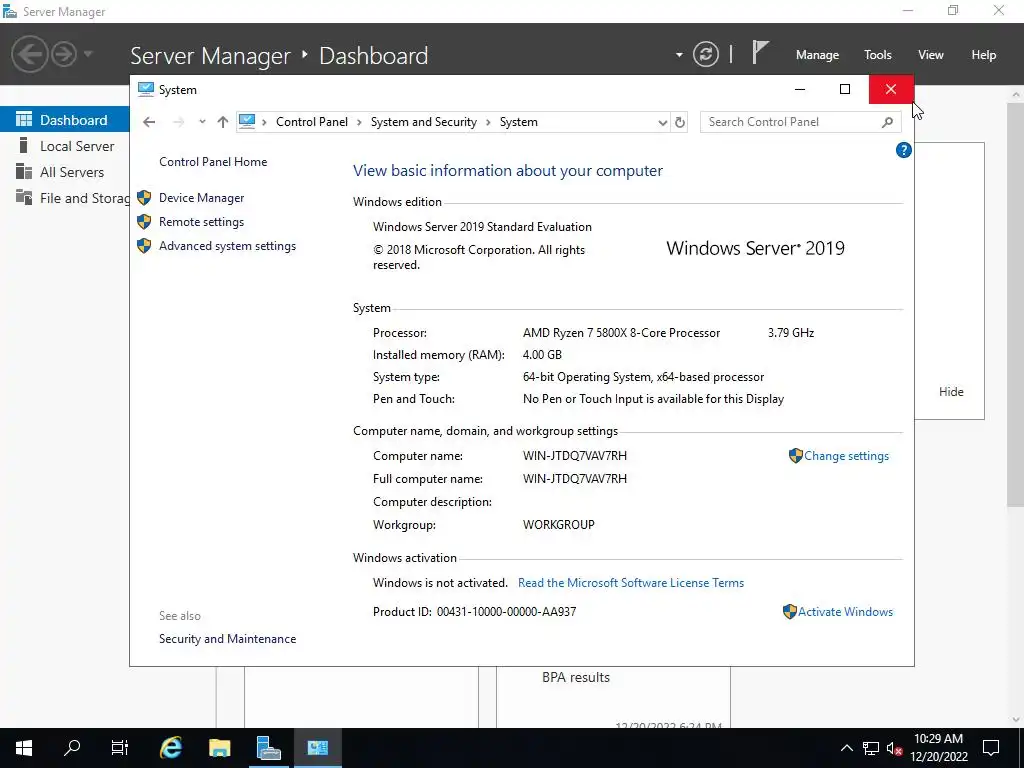The height and width of the screenshot is (768, 1024).
Task: Open File Explorer from taskbar
Action: click(219, 748)
